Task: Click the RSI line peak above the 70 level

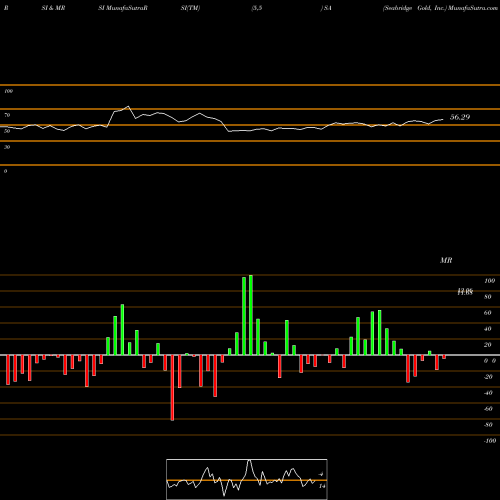Action: [128, 107]
